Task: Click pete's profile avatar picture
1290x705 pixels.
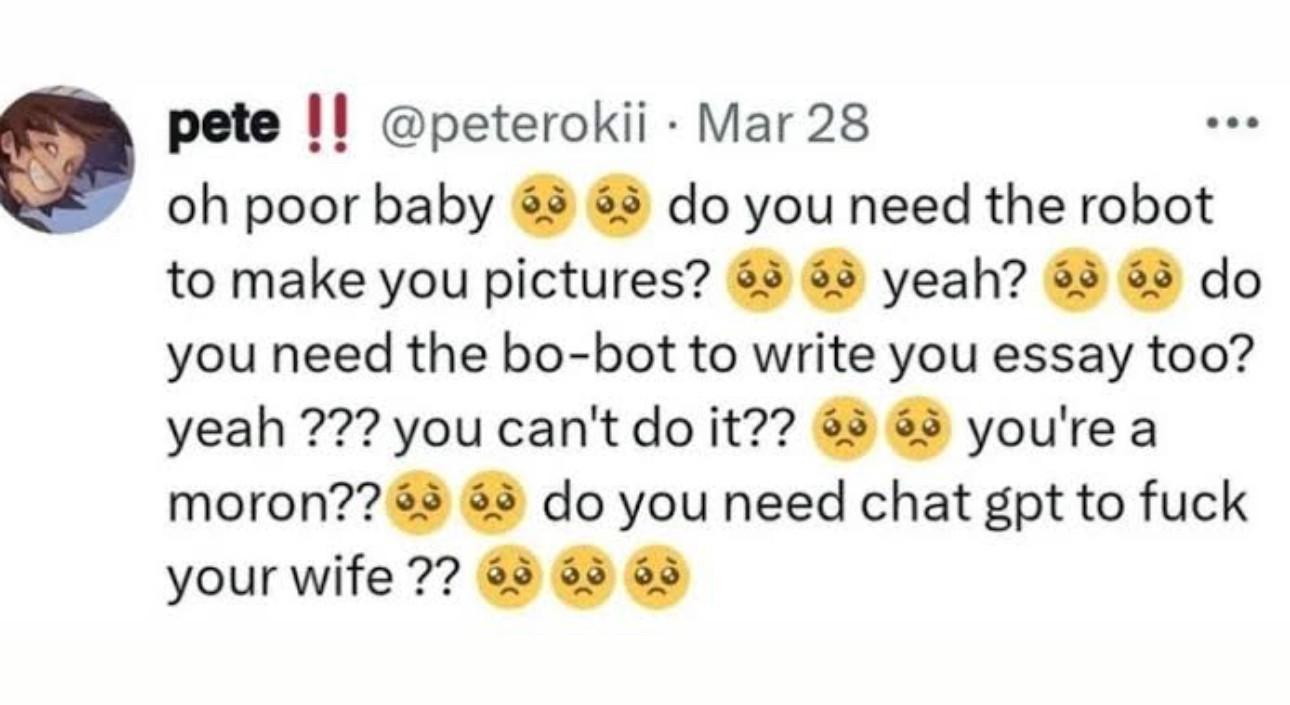Action: [x=67, y=160]
